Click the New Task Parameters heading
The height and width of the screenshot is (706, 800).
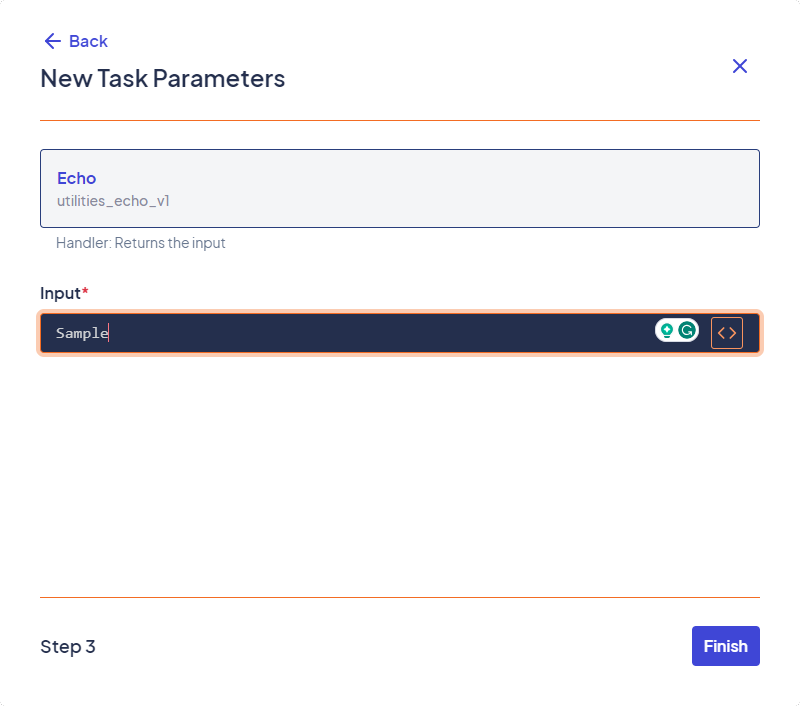point(163,78)
